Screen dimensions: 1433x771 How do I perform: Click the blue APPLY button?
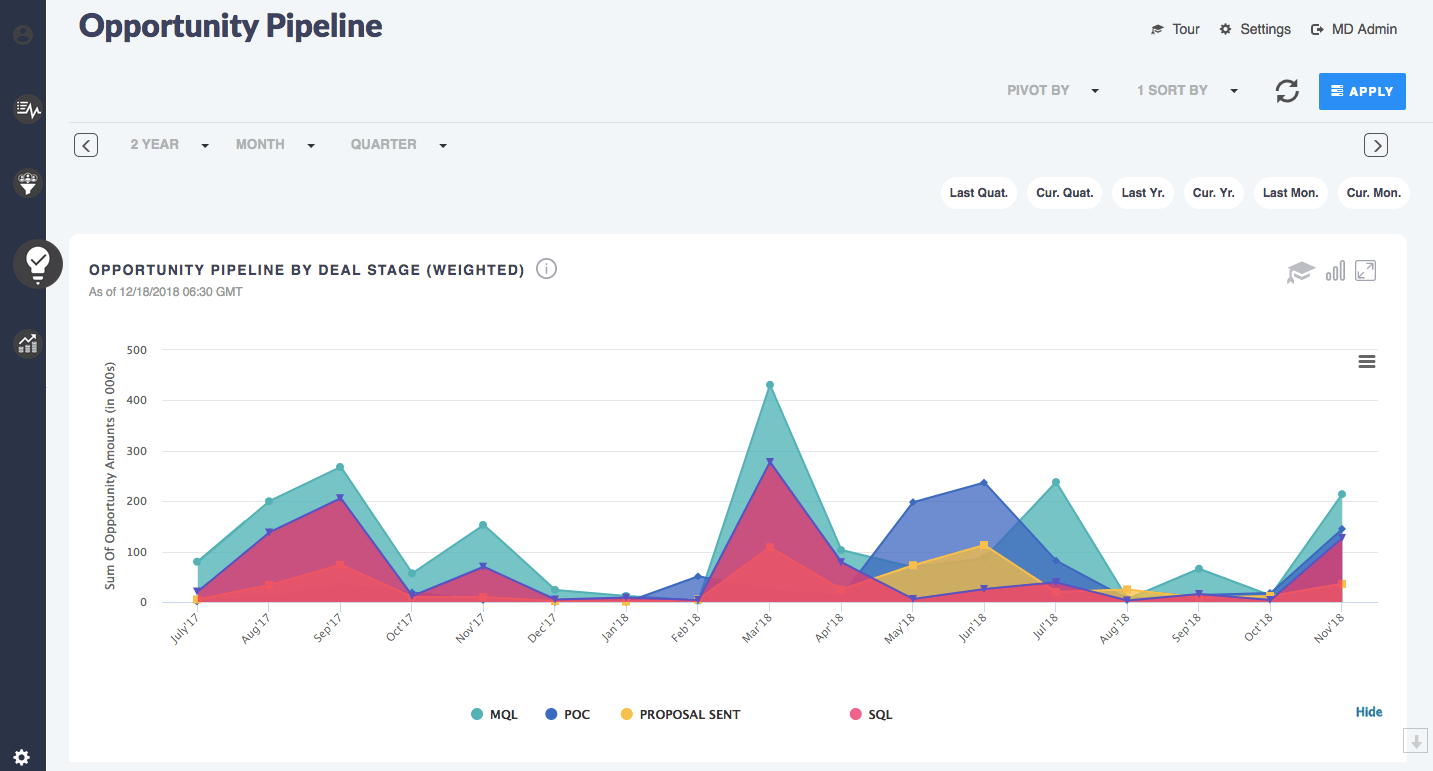[x=1362, y=90]
